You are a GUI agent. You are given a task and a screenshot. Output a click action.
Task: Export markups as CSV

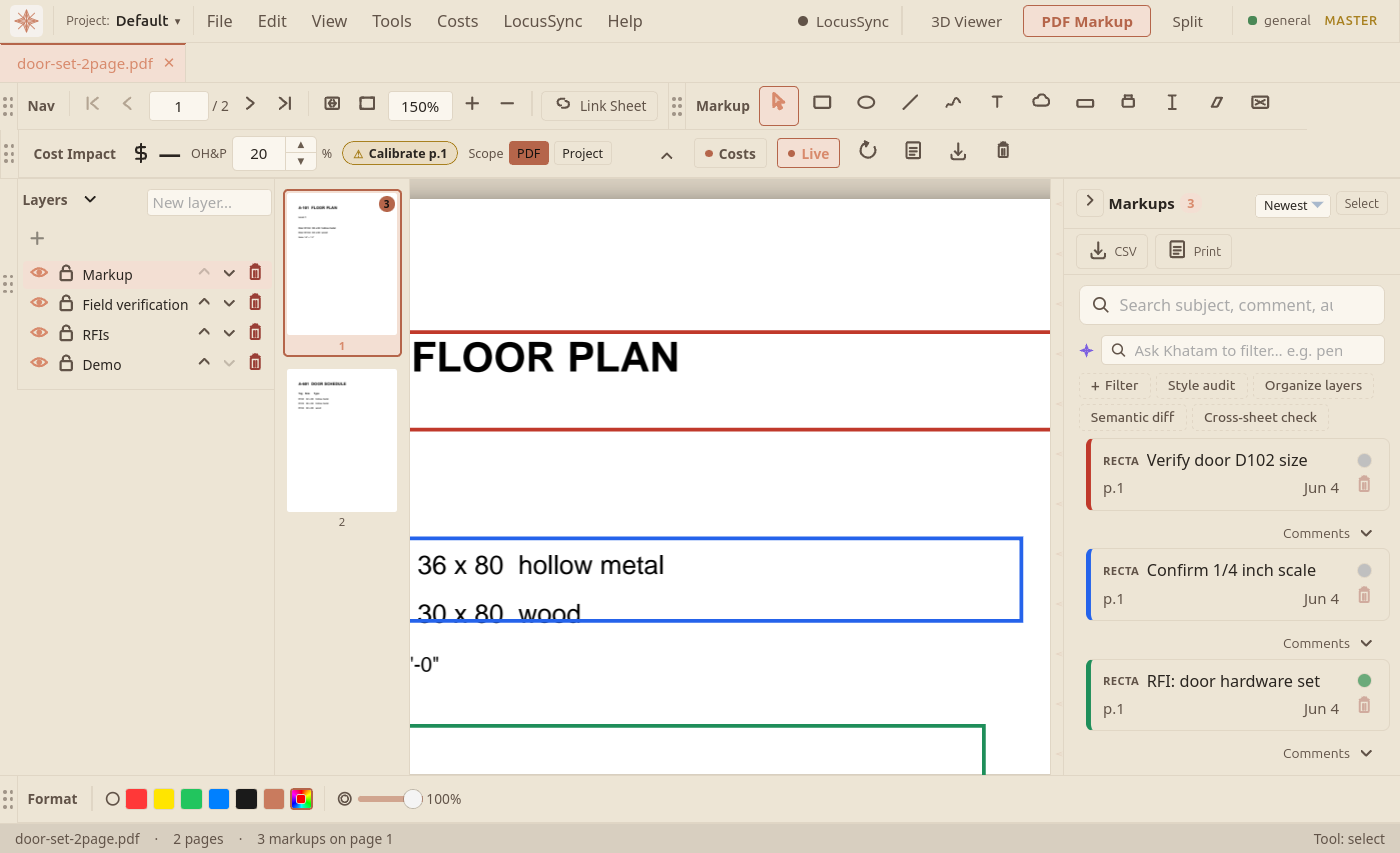(1112, 251)
